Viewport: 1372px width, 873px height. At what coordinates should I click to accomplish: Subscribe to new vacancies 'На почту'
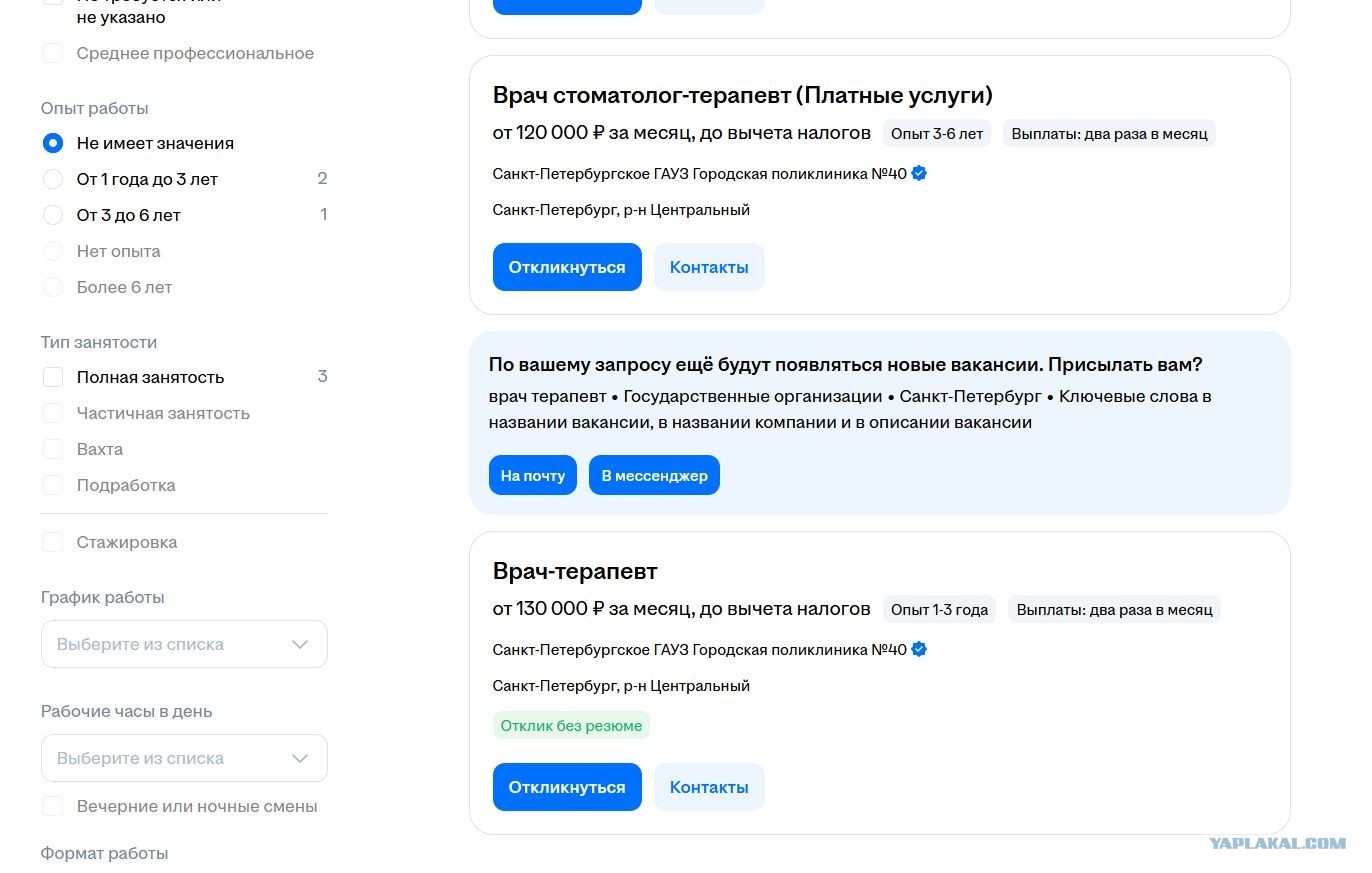[533, 475]
